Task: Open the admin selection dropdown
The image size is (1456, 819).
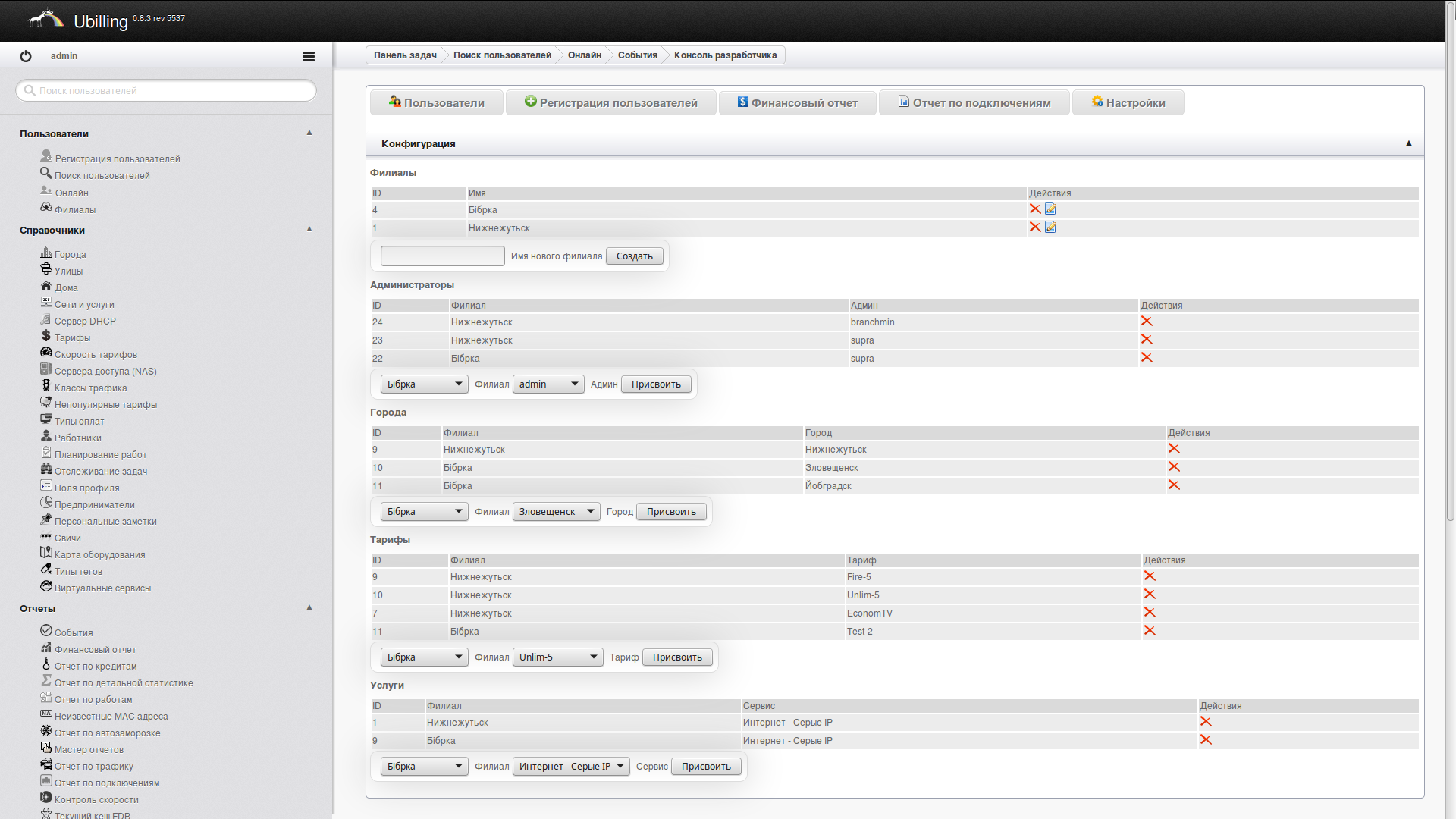Action: [x=548, y=384]
